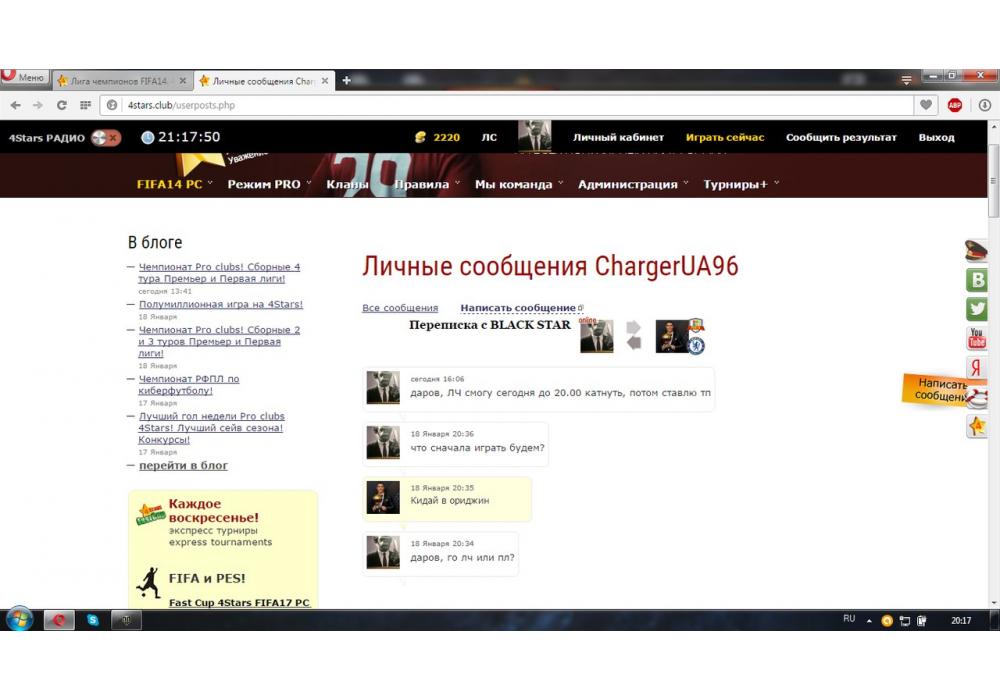
Task: Toggle the 4Stars Radio switch
Action: 106,137
